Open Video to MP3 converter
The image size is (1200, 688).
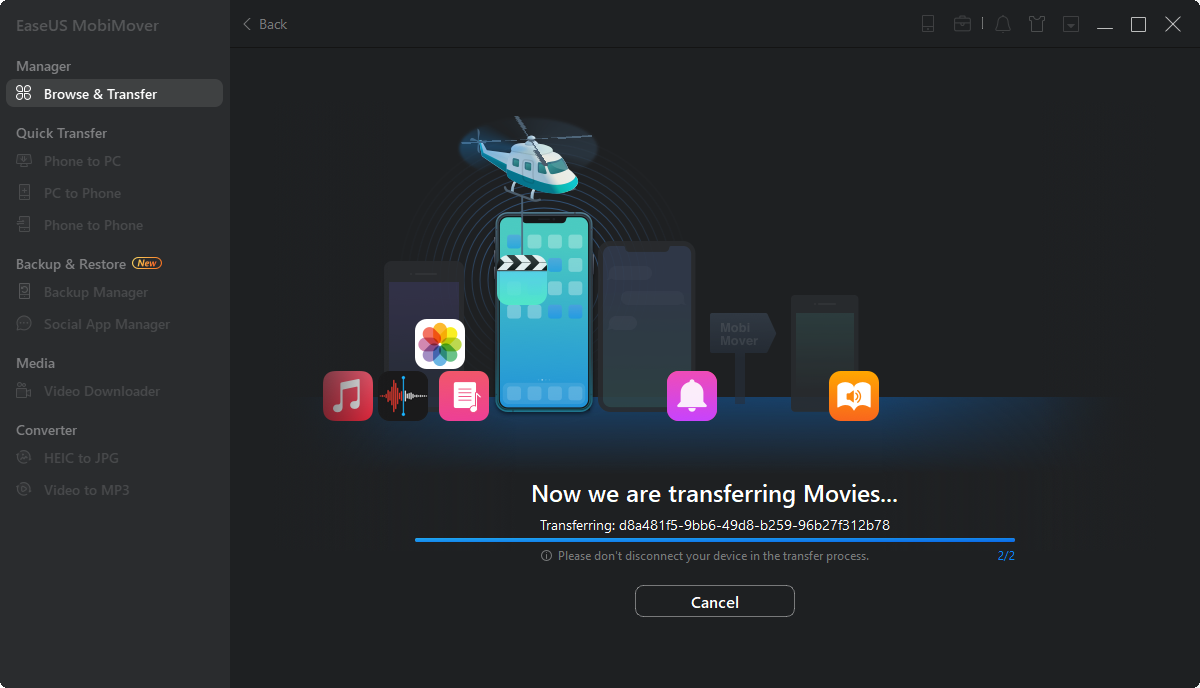(x=86, y=490)
